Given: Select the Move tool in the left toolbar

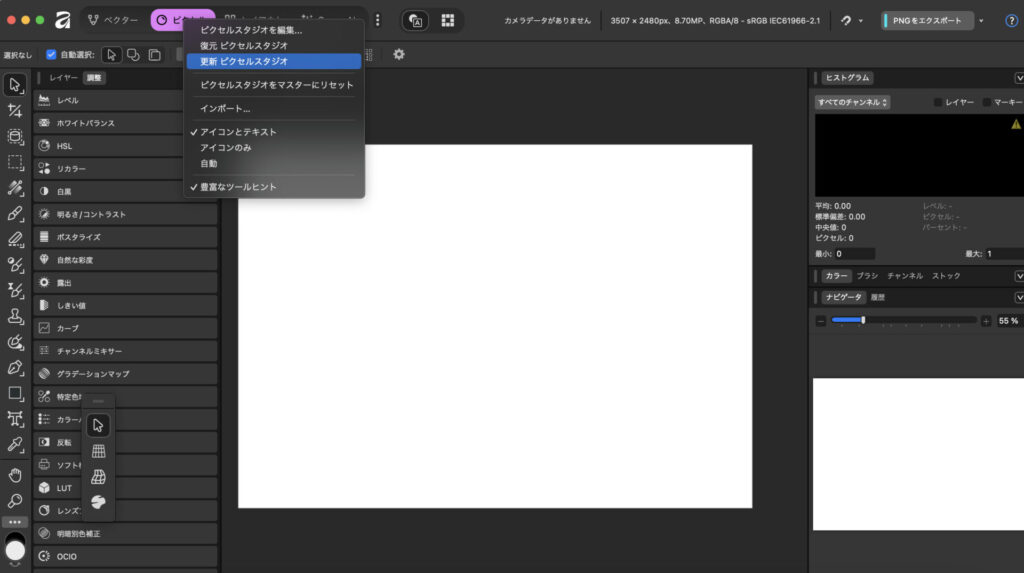Looking at the screenshot, I should [x=15, y=84].
